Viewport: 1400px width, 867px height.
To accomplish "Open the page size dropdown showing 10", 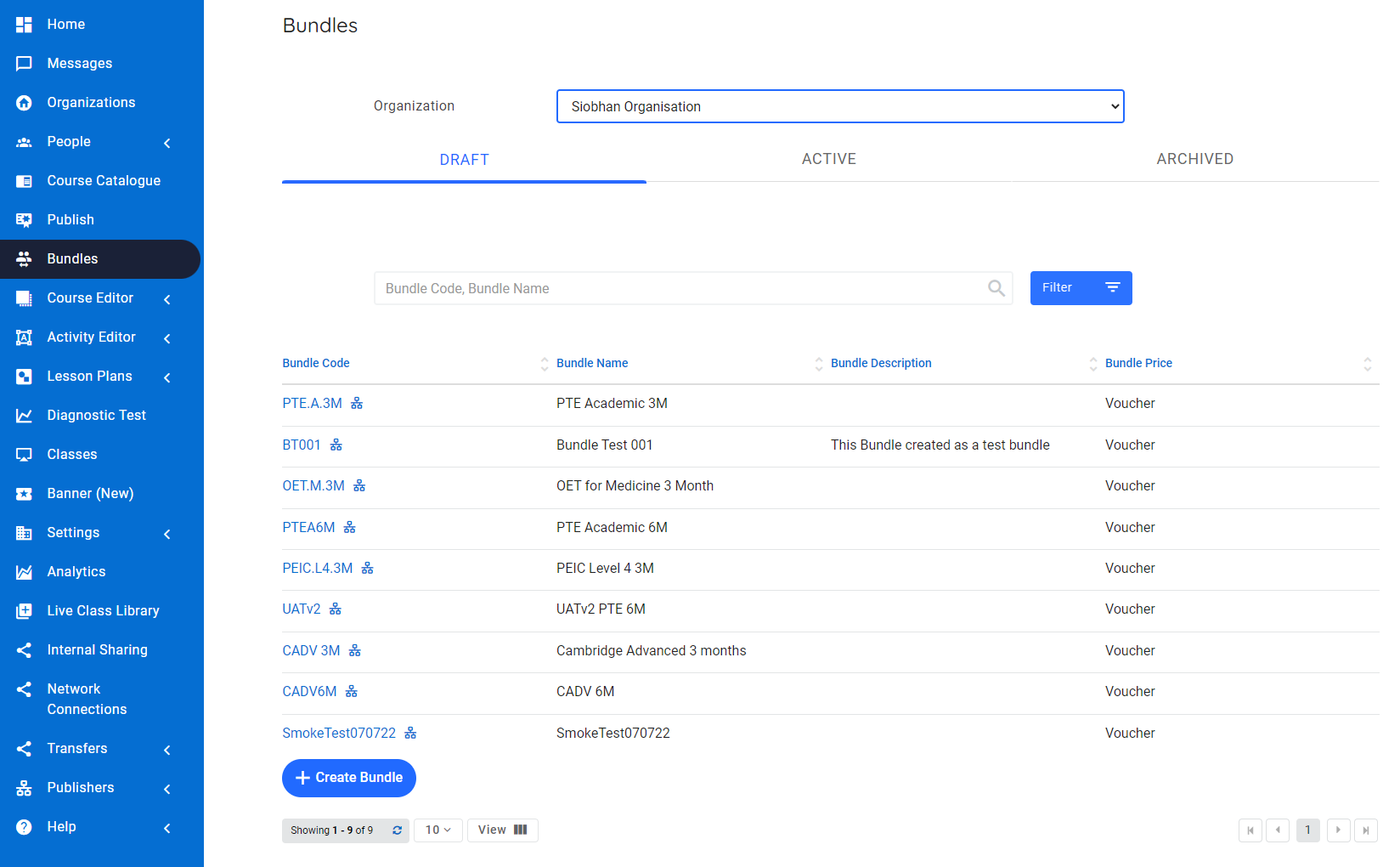I will click(437, 830).
